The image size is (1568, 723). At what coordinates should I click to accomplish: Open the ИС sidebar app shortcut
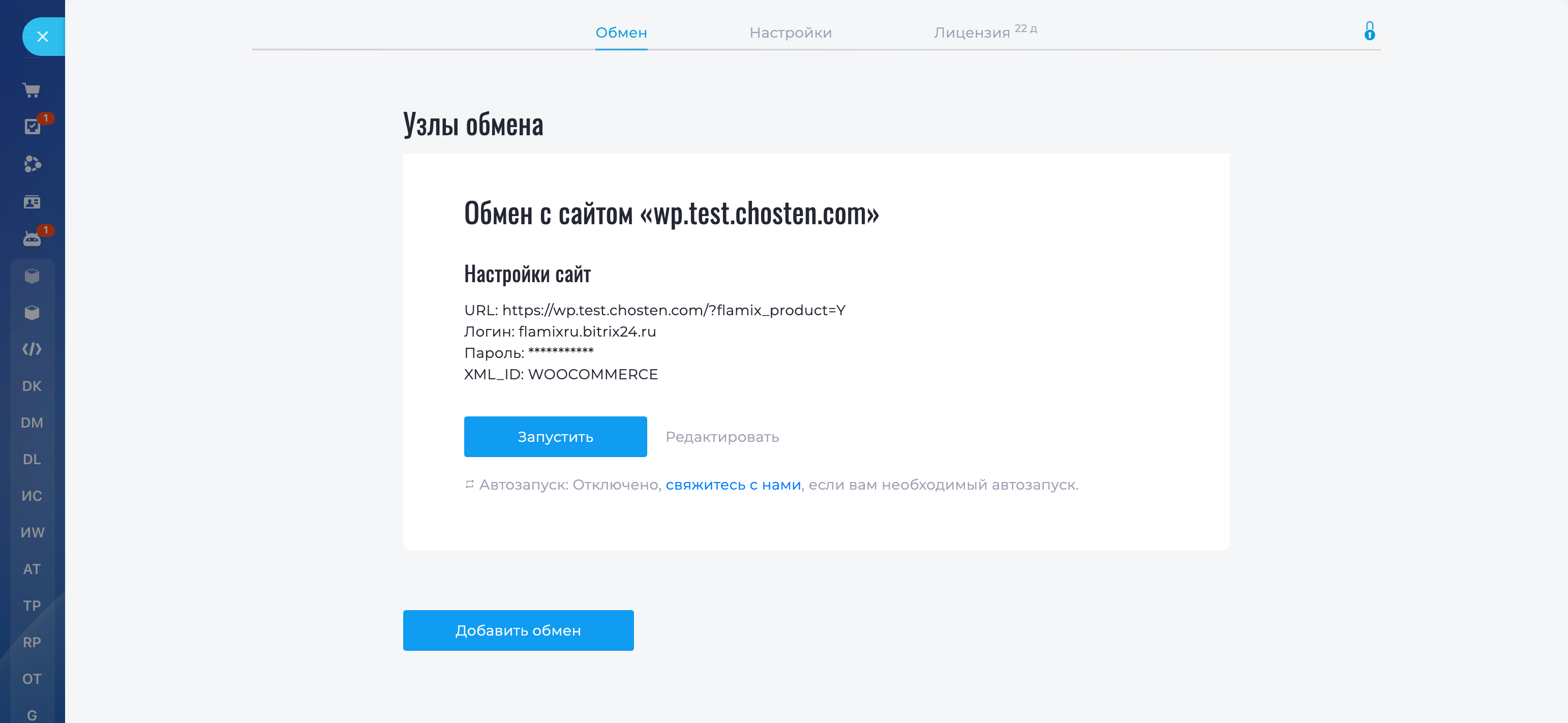click(32, 495)
